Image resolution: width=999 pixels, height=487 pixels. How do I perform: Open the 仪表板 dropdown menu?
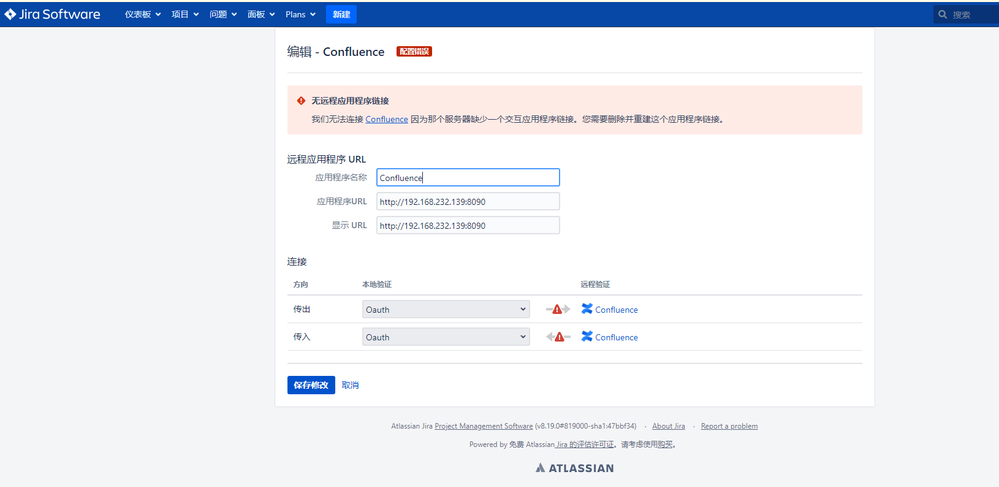tap(143, 14)
